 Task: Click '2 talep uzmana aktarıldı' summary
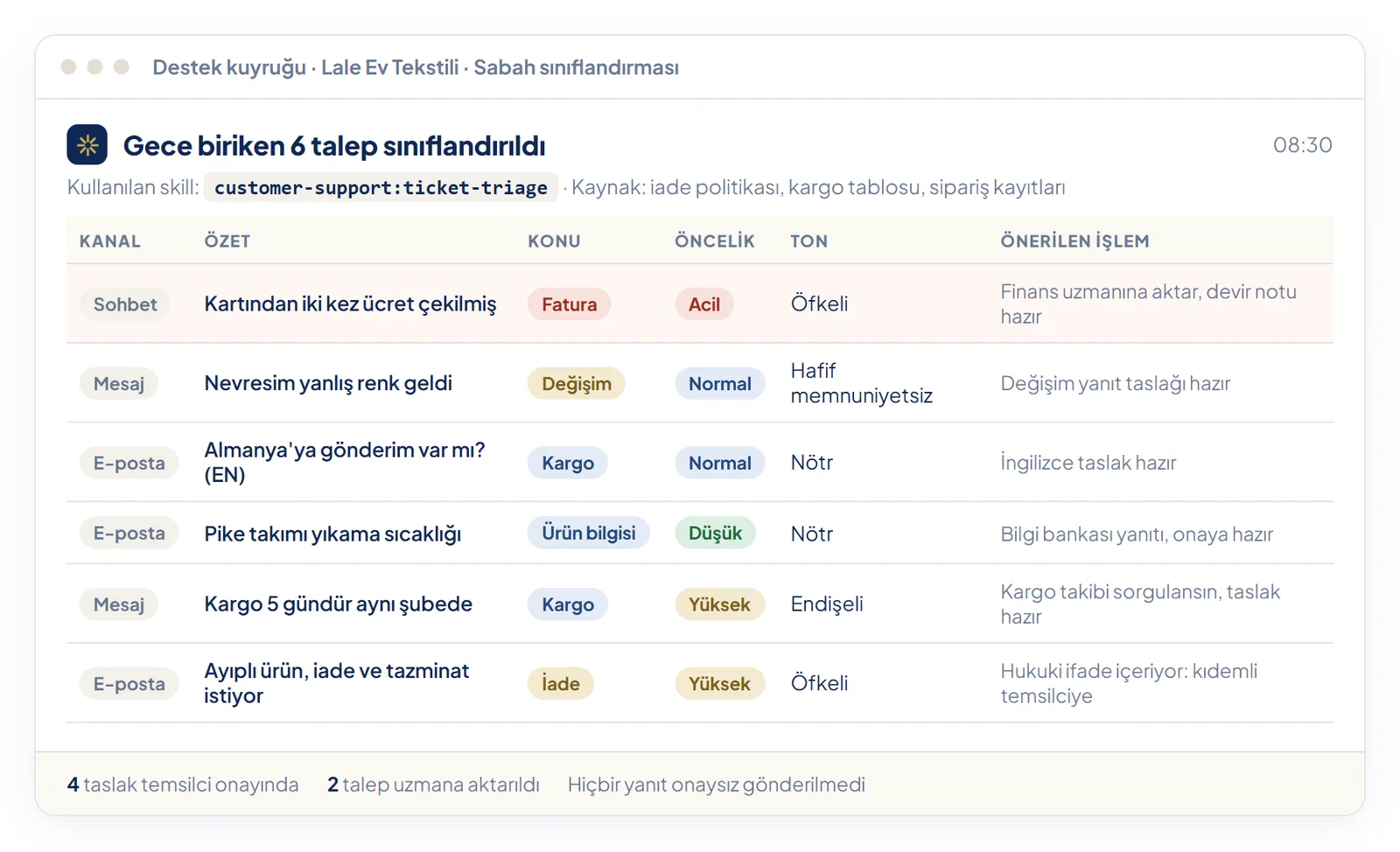[x=433, y=785]
